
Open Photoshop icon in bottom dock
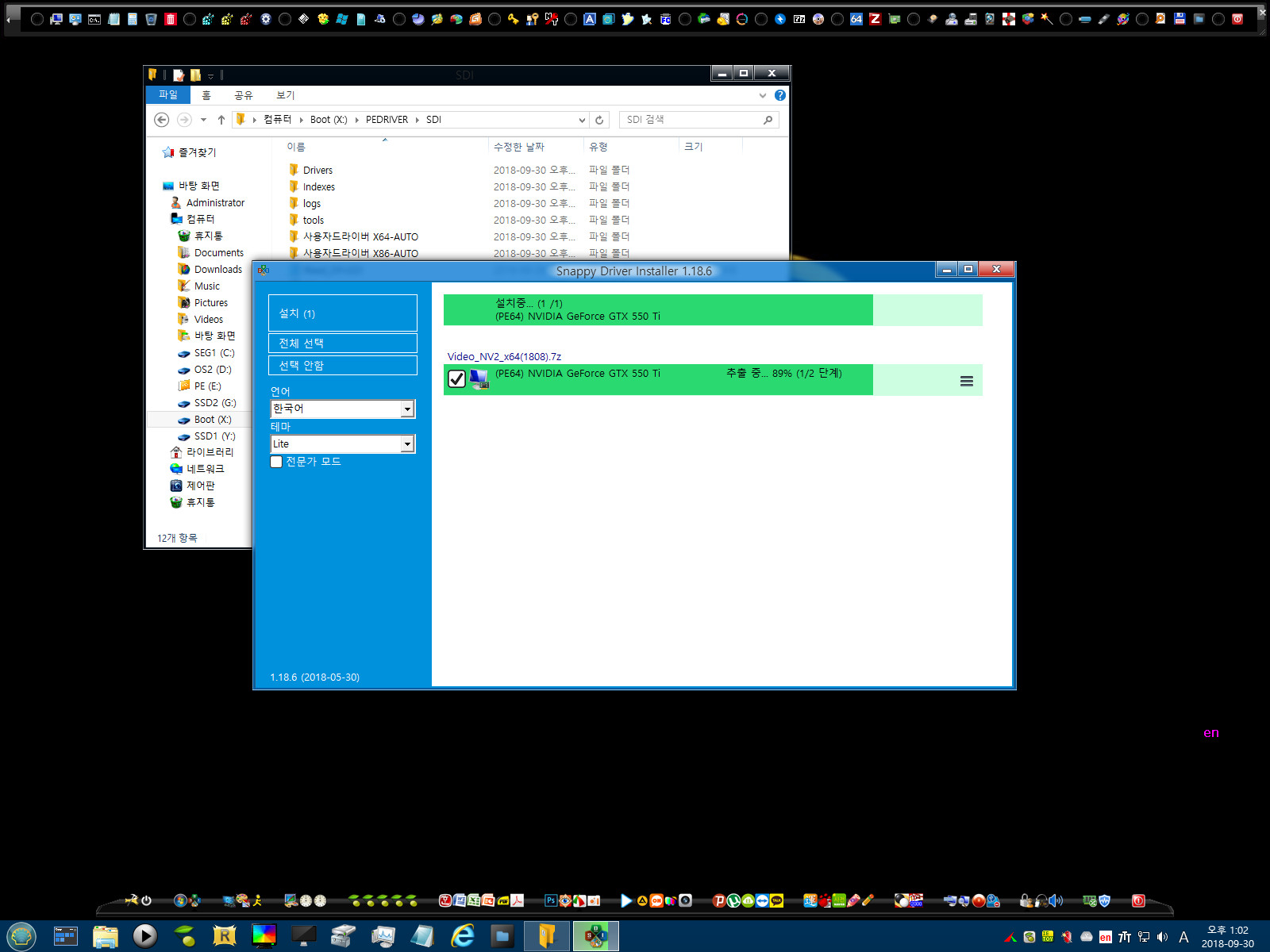point(551,900)
